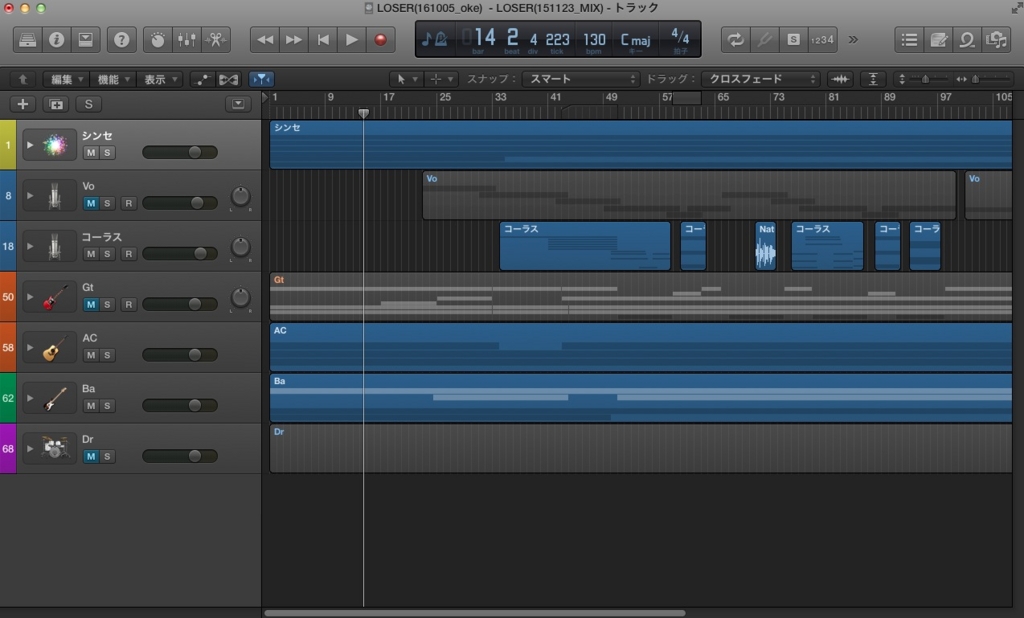The image size is (1024, 618).
Task: Expand the コーラス track stack
Action: point(29,246)
